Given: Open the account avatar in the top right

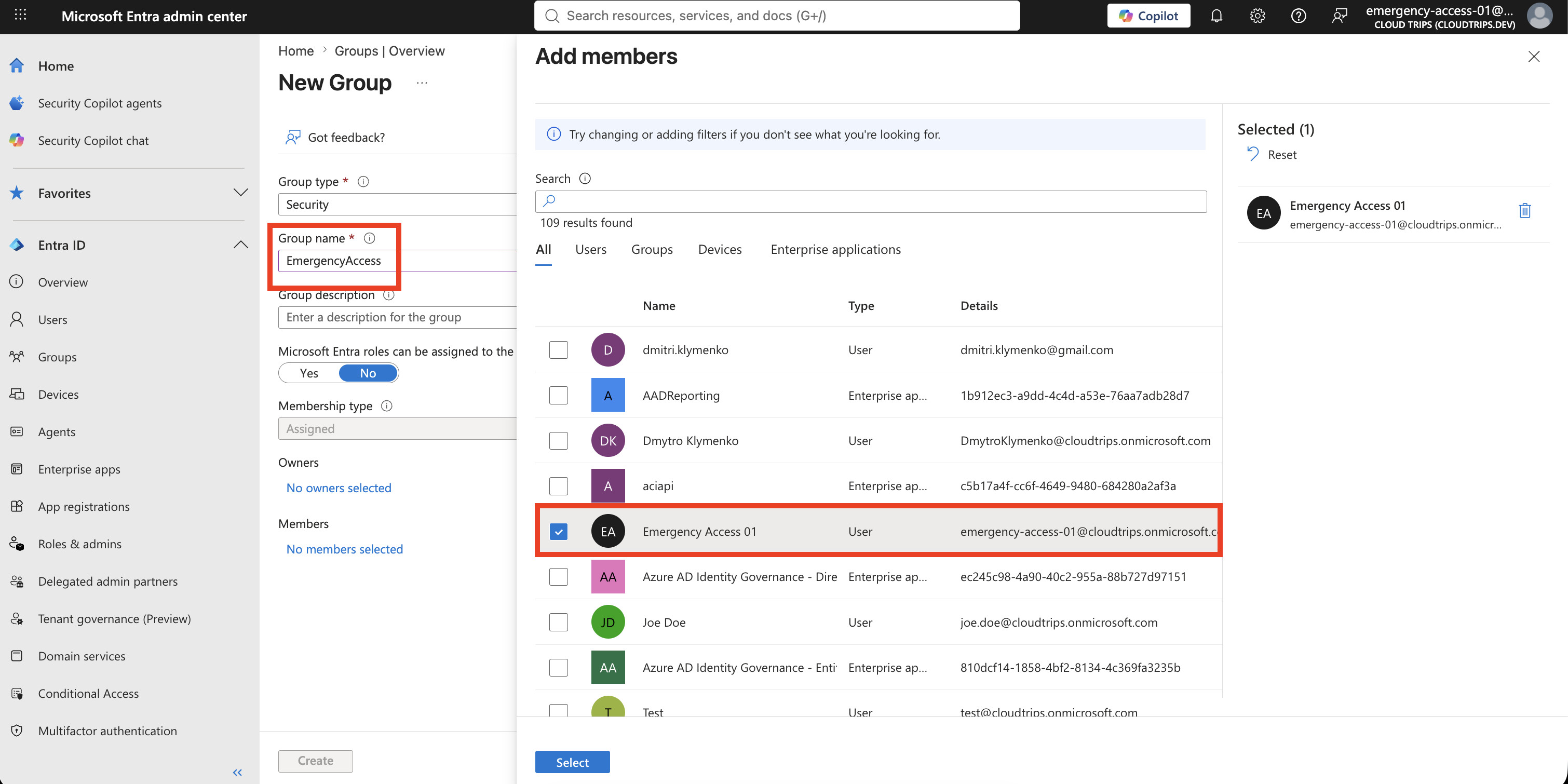Looking at the screenshot, I should (x=1539, y=16).
